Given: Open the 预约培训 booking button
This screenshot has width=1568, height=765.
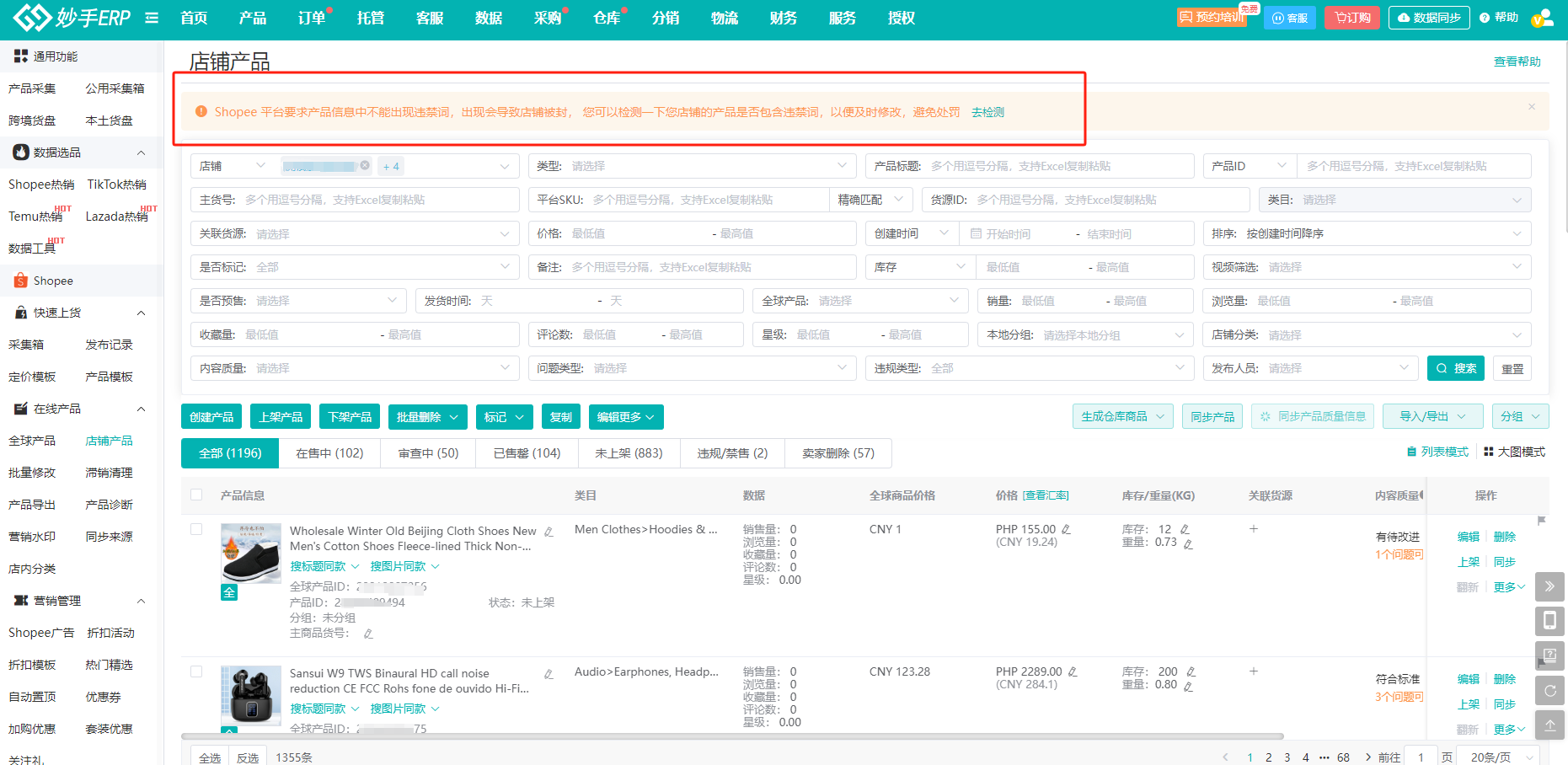Looking at the screenshot, I should point(1212,18).
